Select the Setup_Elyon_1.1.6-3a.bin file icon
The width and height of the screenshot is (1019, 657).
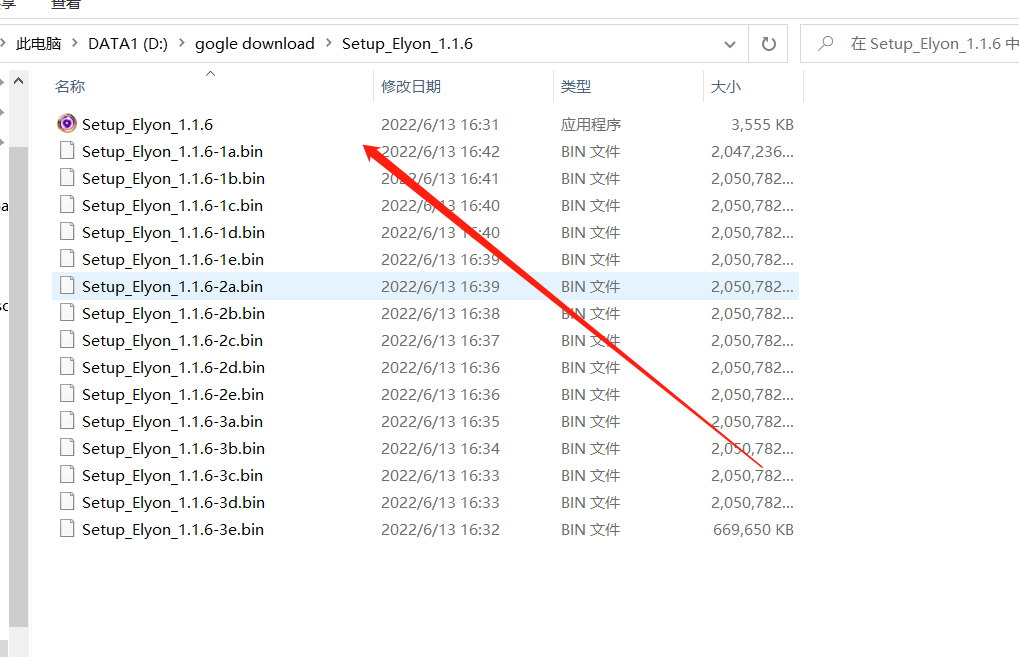click(x=67, y=421)
